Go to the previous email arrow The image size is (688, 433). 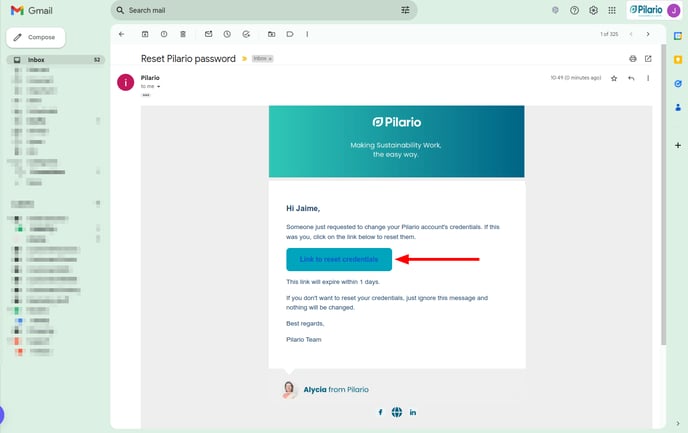point(631,34)
